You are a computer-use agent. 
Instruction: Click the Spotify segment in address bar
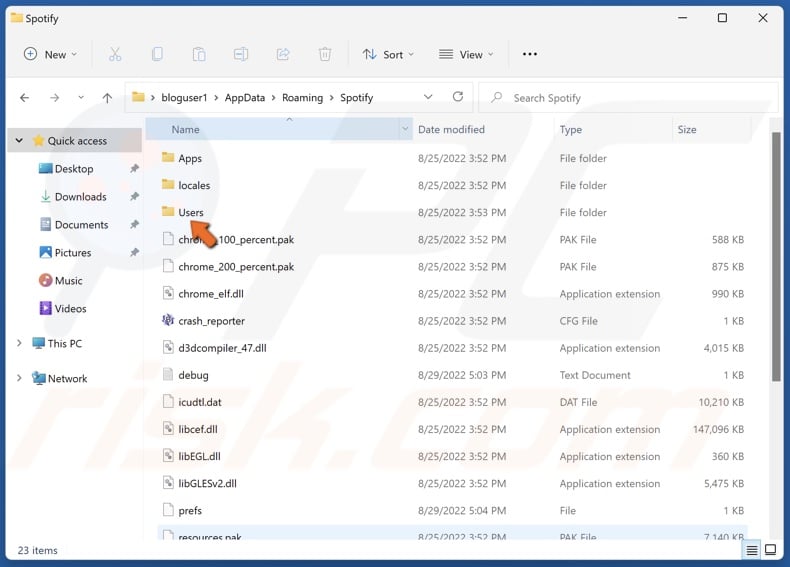click(356, 97)
